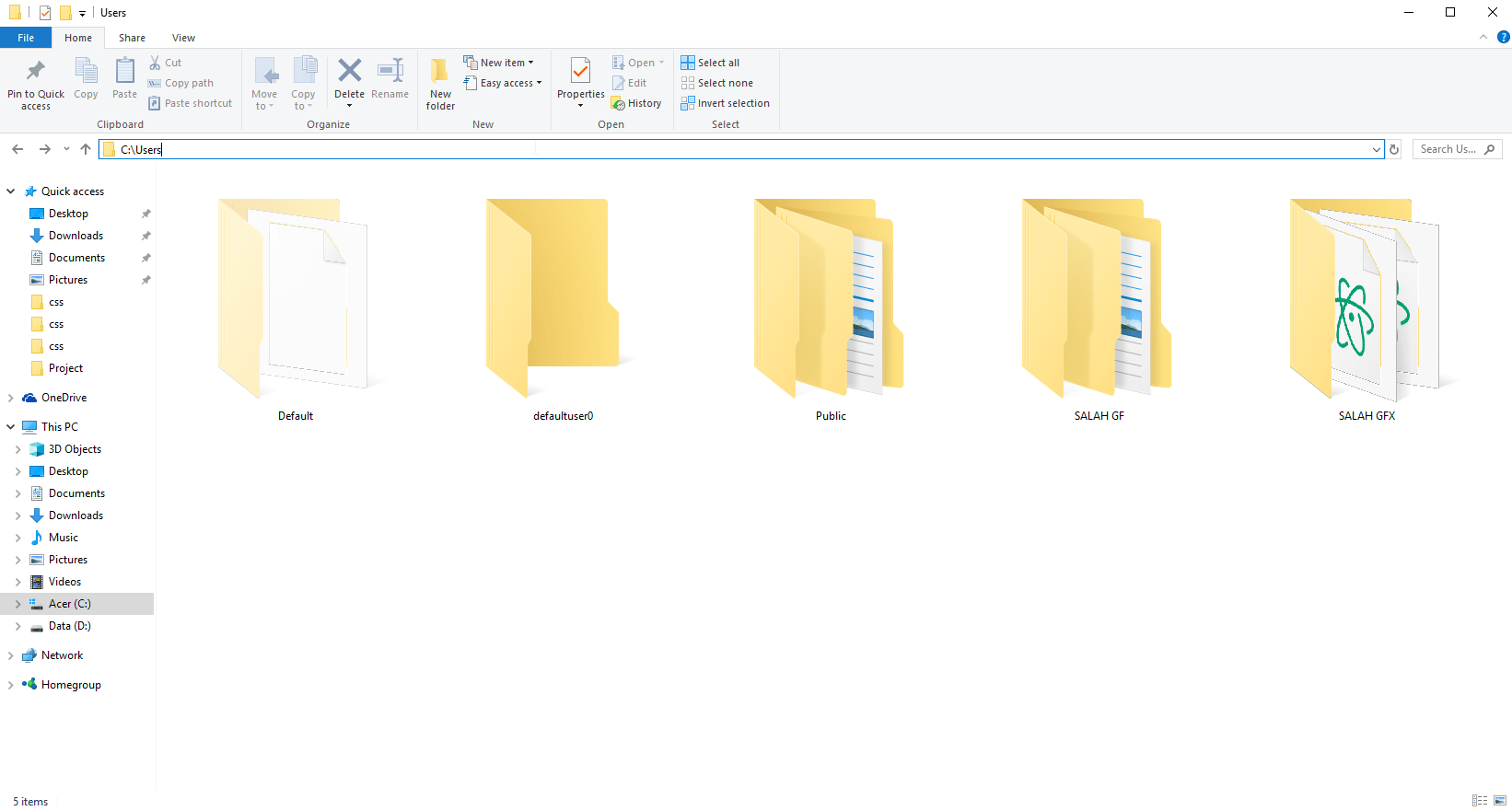Image resolution: width=1512 pixels, height=811 pixels.
Task: Unpin Pictures via its pin icon
Action: click(145, 280)
